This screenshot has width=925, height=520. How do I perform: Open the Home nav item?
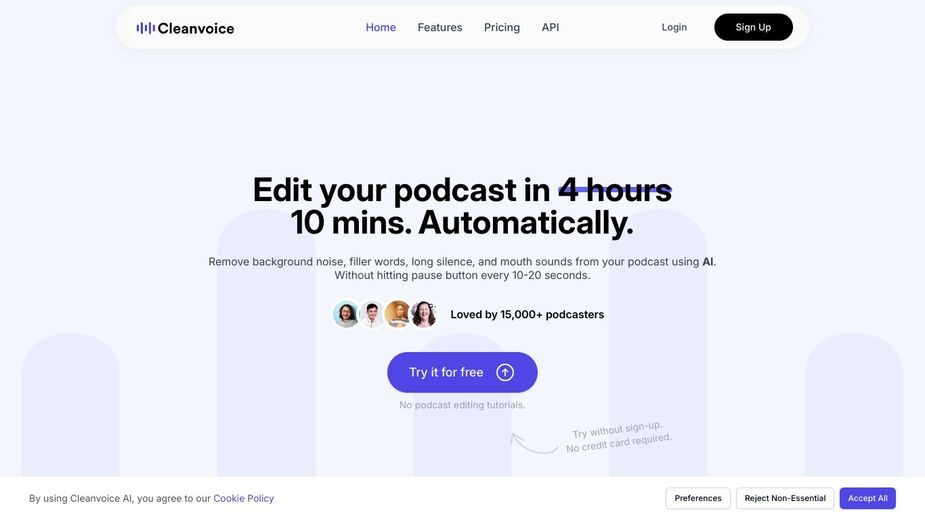coord(381,27)
